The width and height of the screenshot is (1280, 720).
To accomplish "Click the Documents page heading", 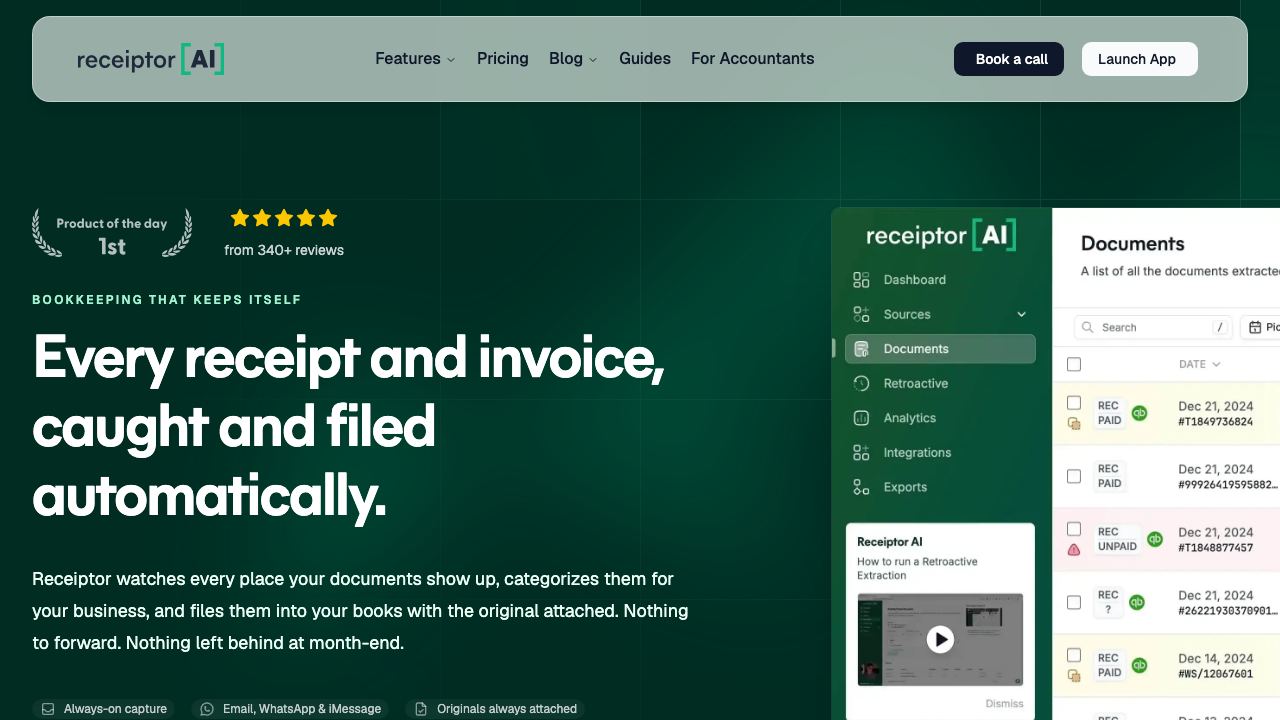I will [x=1133, y=243].
